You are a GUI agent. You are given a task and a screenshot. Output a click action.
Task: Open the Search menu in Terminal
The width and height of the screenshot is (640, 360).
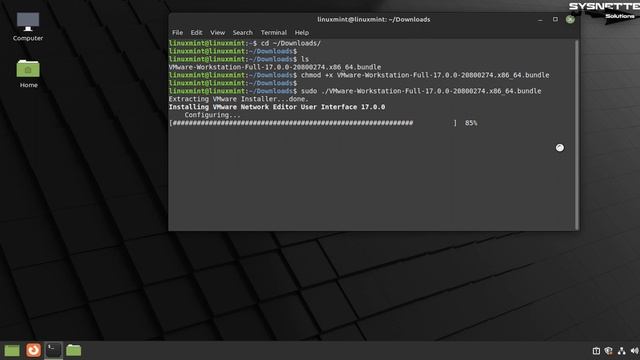(x=242, y=32)
